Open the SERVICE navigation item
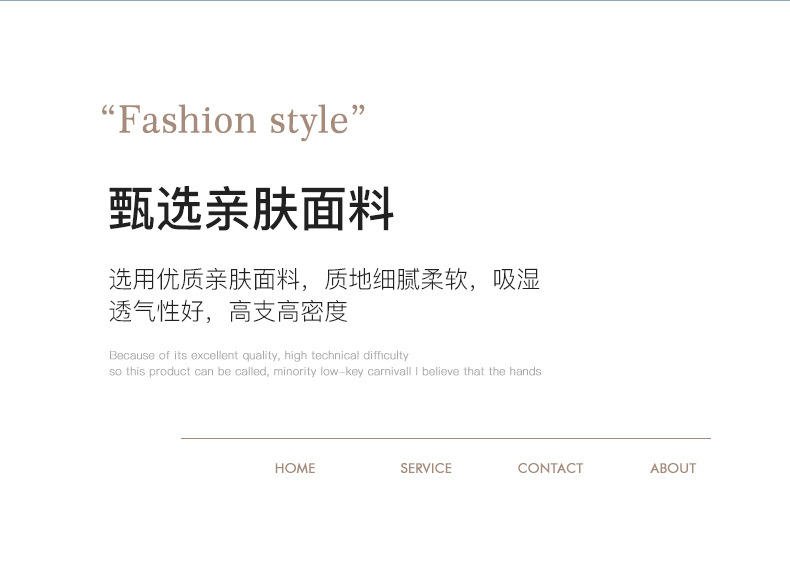This screenshot has height=584, width=790. click(x=426, y=468)
